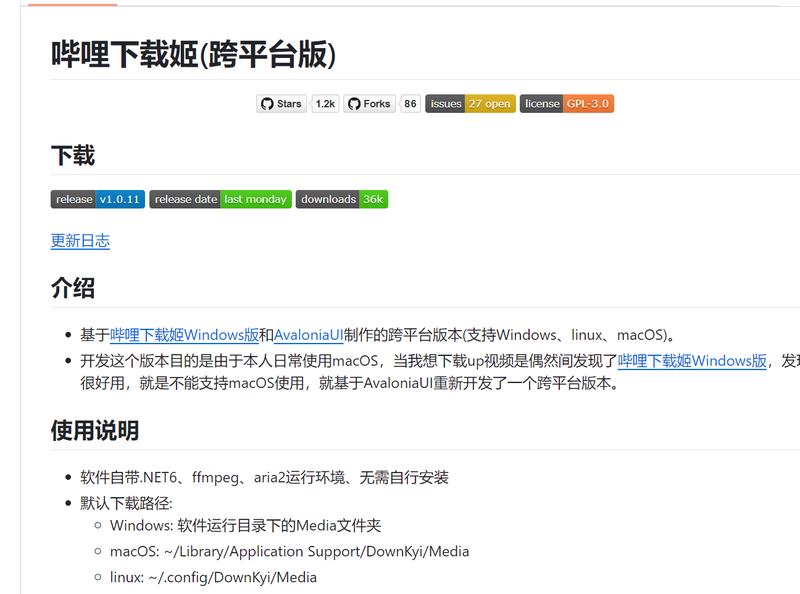
Task: Click the 默认下载路径 list item
Action: click(x=127, y=503)
